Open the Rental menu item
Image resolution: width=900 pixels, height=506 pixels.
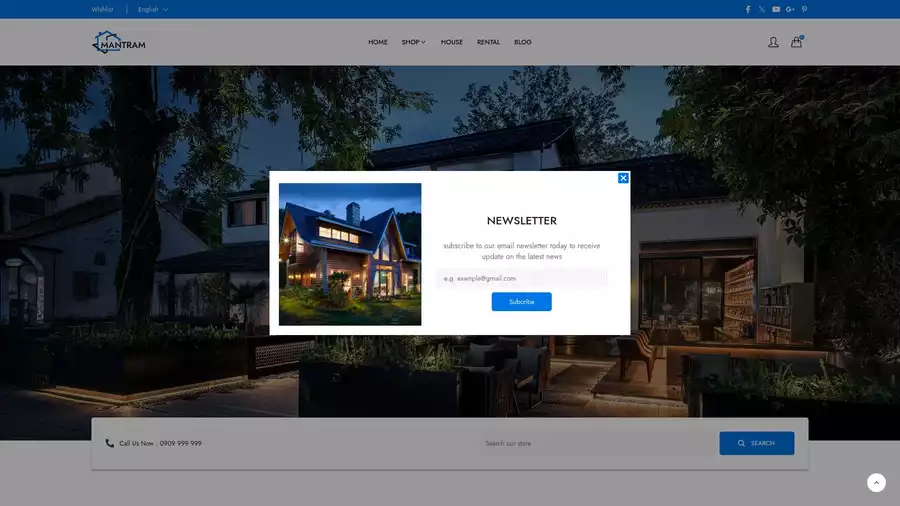488,42
